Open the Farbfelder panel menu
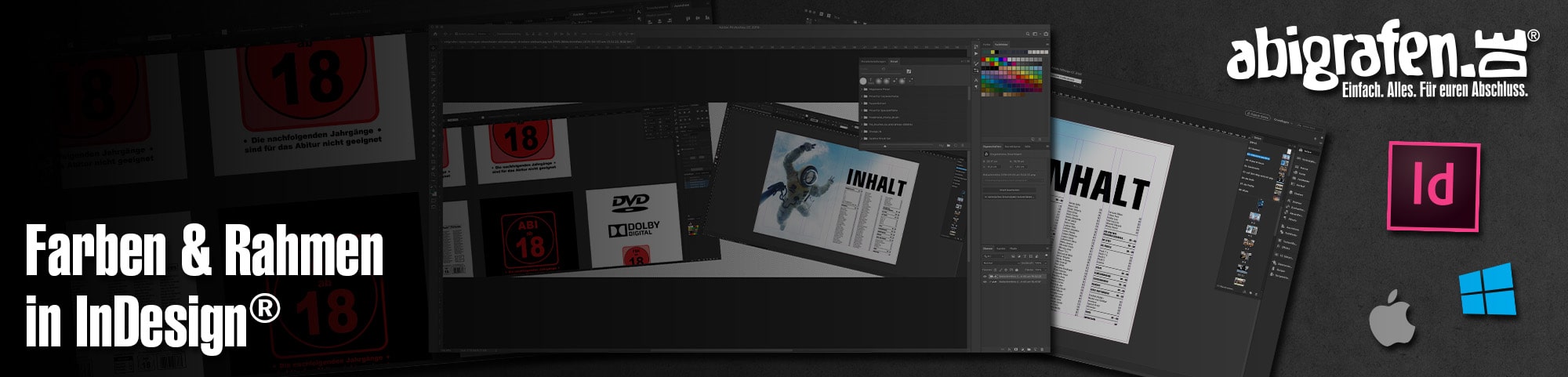Viewport: 1568px width, 377px height. pyautogui.click(x=1047, y=45)
